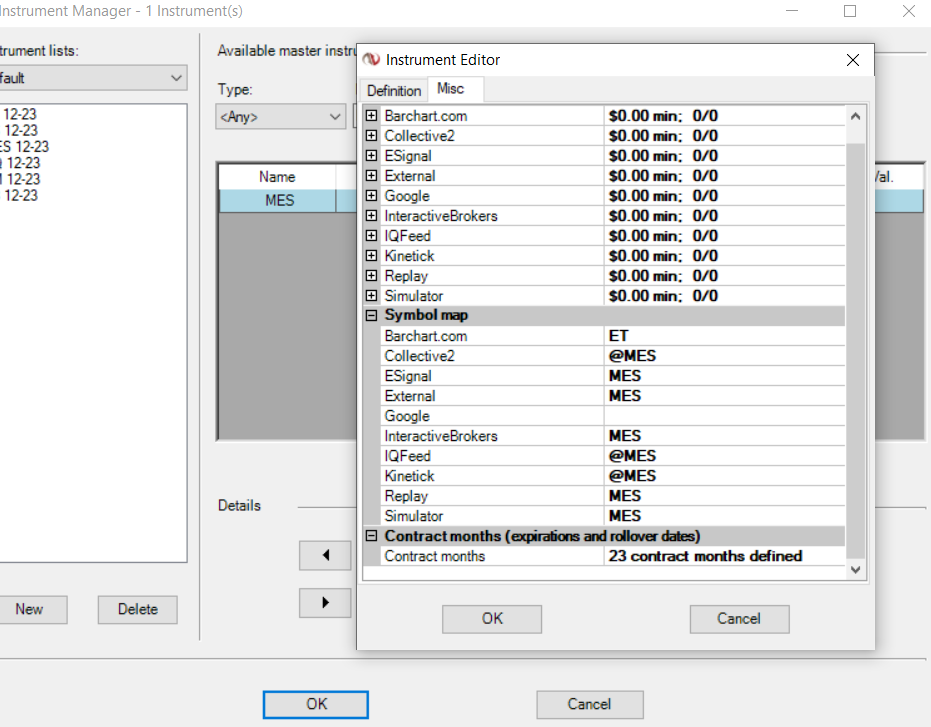
Task: Expand the IQFeed commission row
Action: (x=371, y=235)
